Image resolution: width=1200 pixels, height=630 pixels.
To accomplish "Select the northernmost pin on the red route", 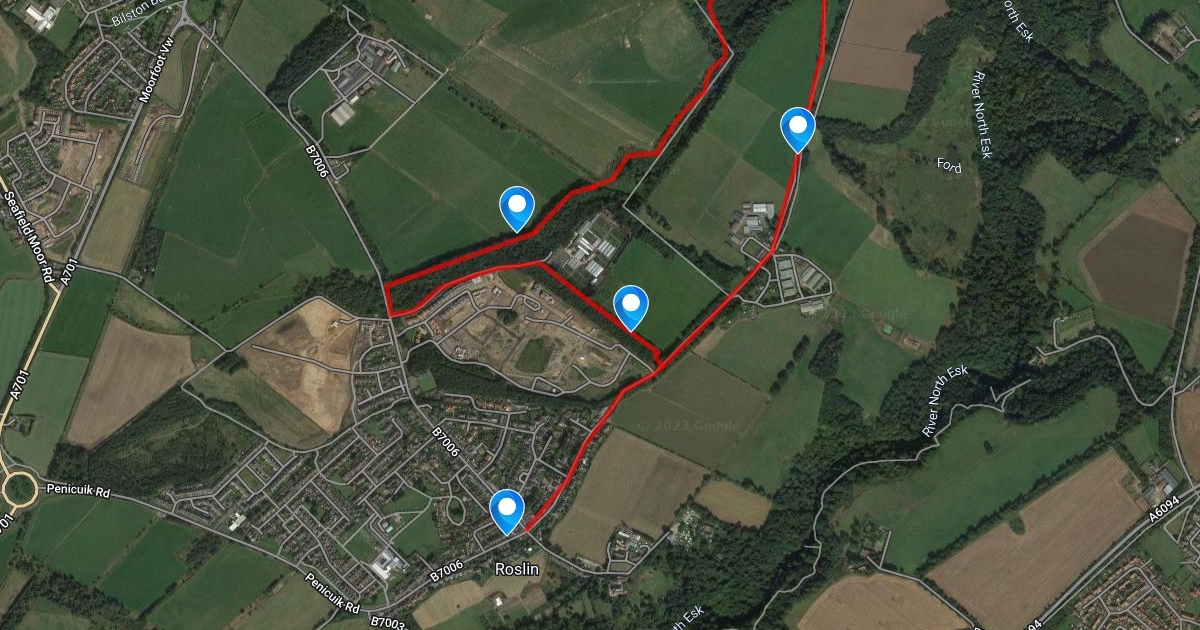I will [x=797, y=130].
